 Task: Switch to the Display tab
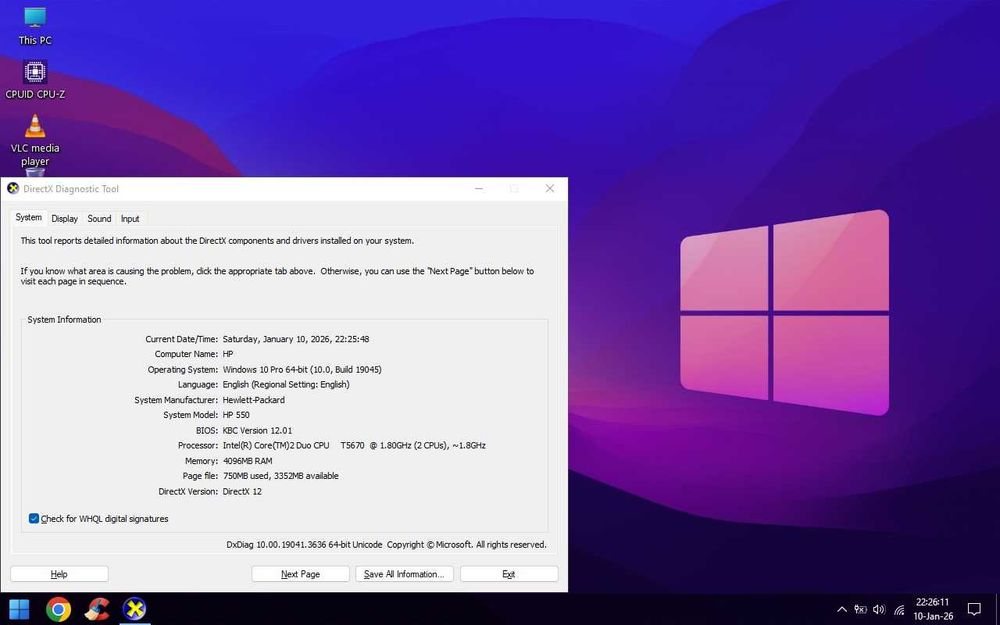[64, 218]
